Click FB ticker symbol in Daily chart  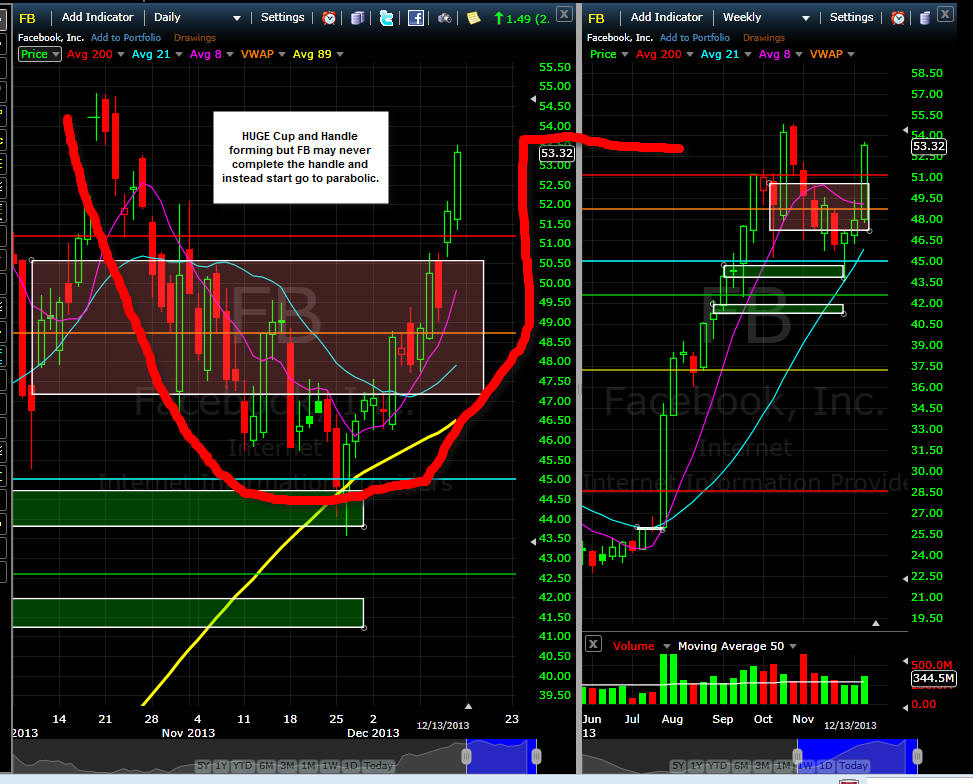(x=27, y=18)
